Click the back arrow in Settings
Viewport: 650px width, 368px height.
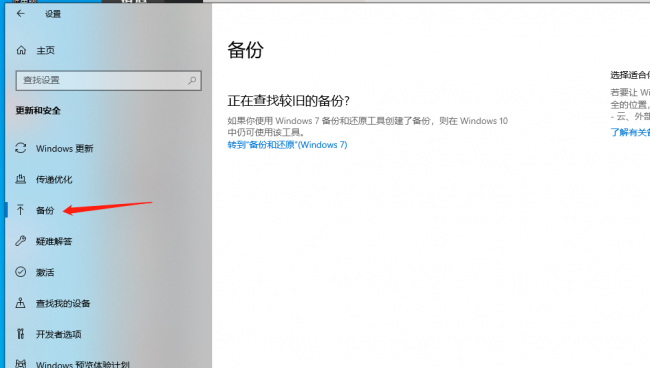pyautogui.click(x=20, y=14)
